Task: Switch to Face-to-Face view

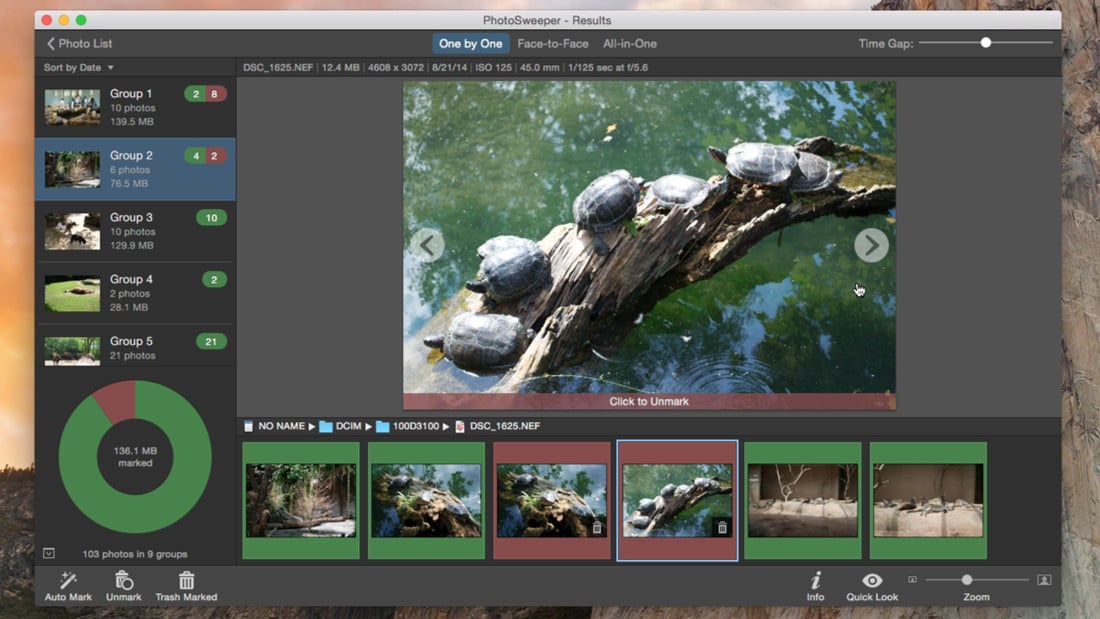Action: pyautogui.click(x=553, y=44)
